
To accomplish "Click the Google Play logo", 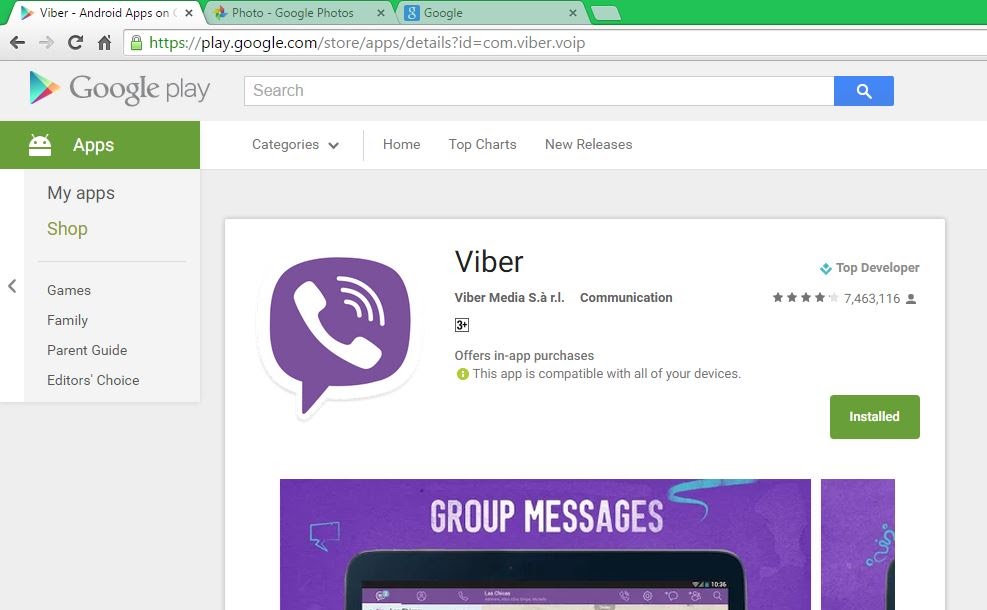I will 120,89.
